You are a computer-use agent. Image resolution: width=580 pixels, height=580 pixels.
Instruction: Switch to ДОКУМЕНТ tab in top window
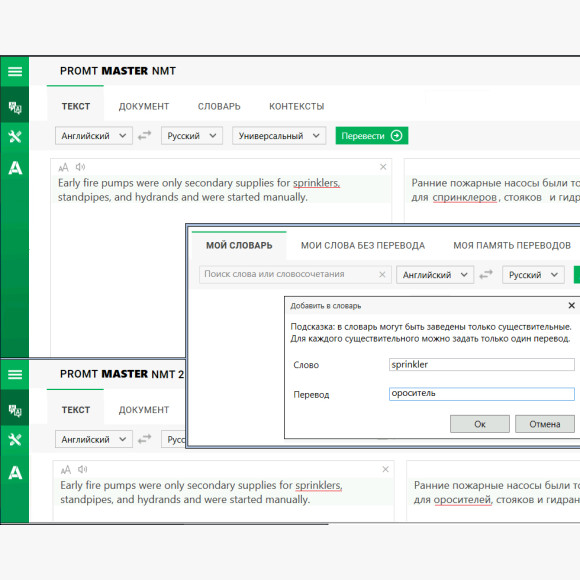[x=144, y=107]
